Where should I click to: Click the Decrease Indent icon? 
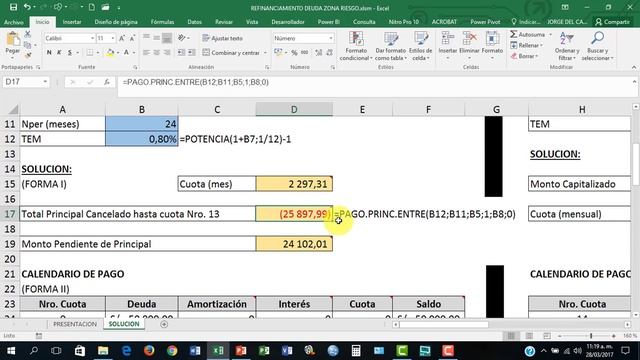181,53
